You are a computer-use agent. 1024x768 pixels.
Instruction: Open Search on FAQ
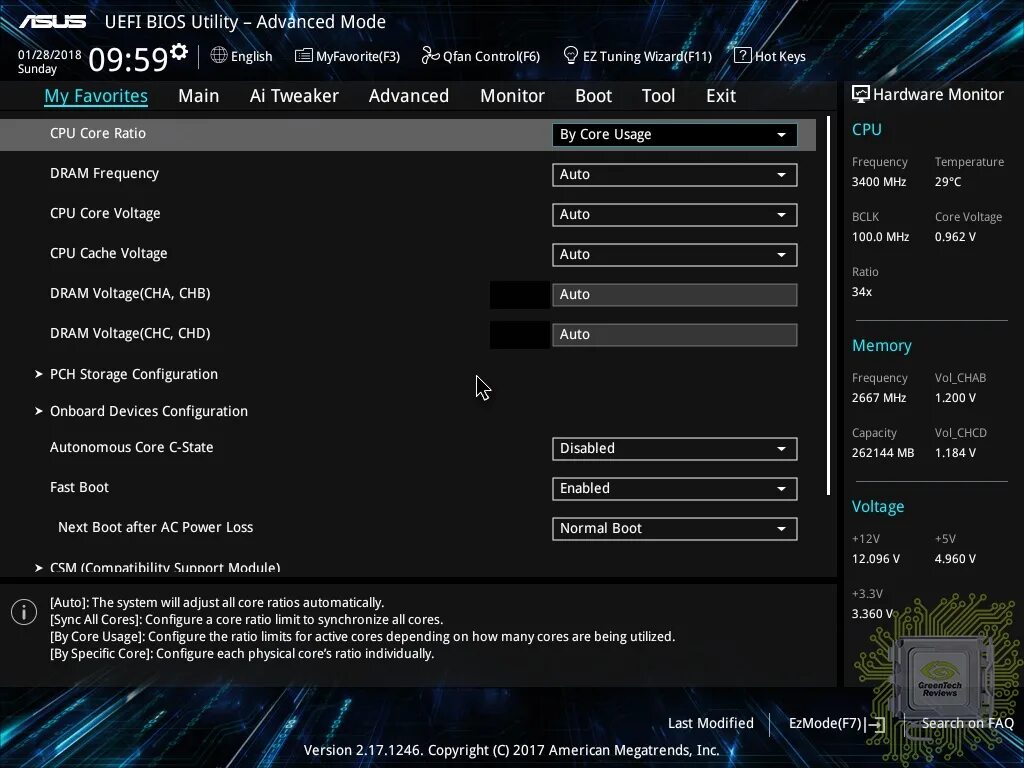(x=967, y=723)
